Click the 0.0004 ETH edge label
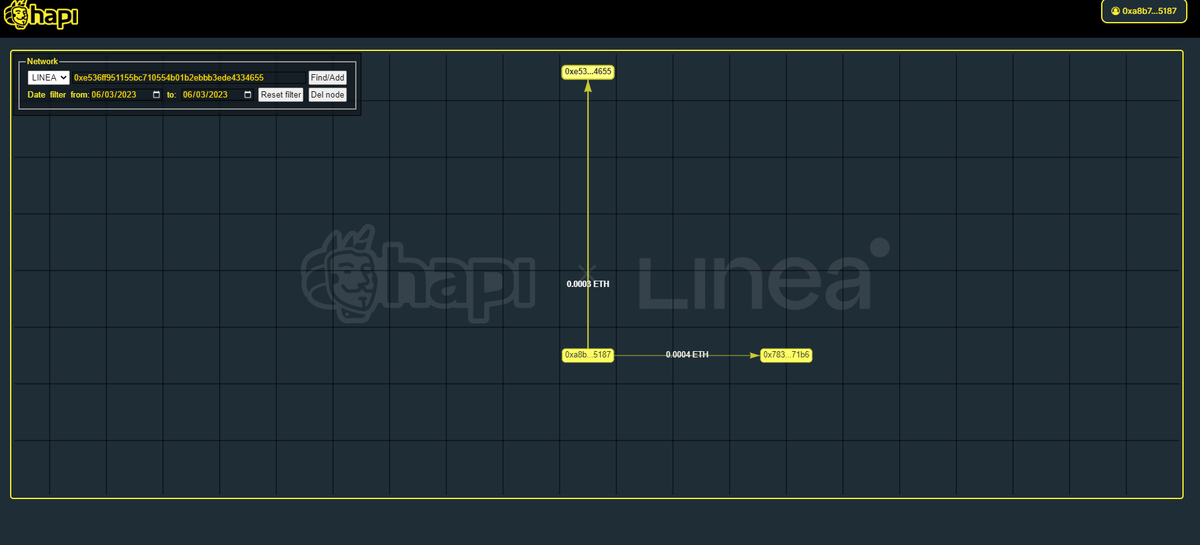 tap(687, 355)
